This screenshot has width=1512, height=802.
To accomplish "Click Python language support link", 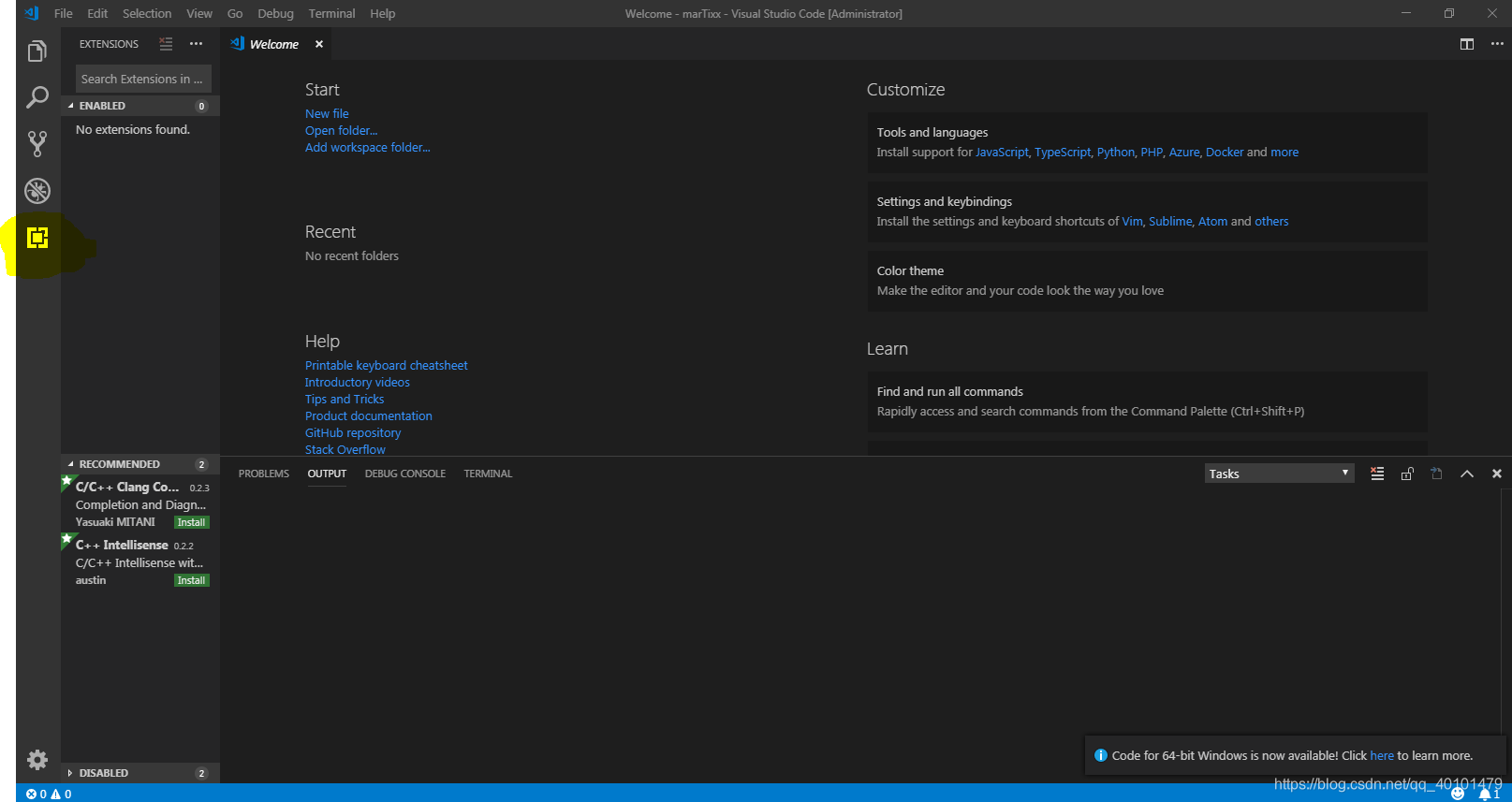I will click(x=1115, y=152).
